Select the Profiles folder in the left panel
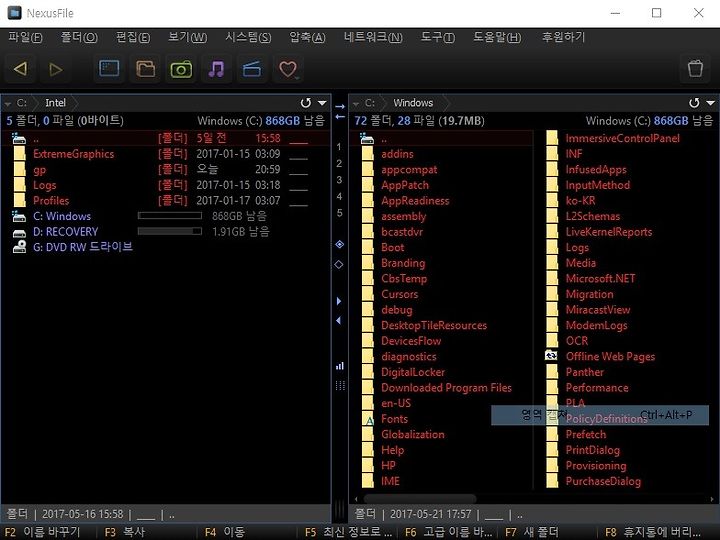720x540 pixels. [51, 201]
